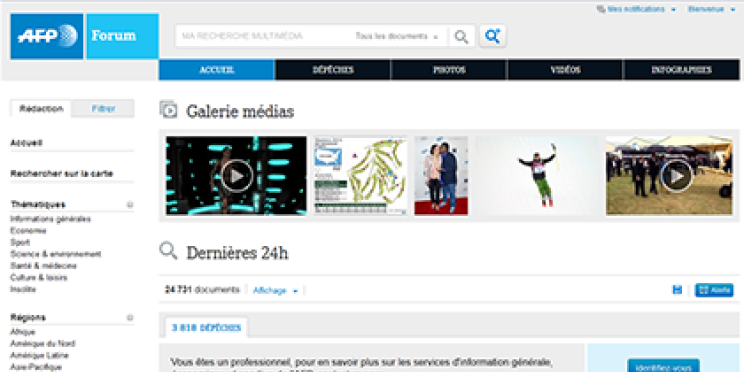Select the Asie-Pacifique region
744x372 pixels.
click(x=36, y=367)
